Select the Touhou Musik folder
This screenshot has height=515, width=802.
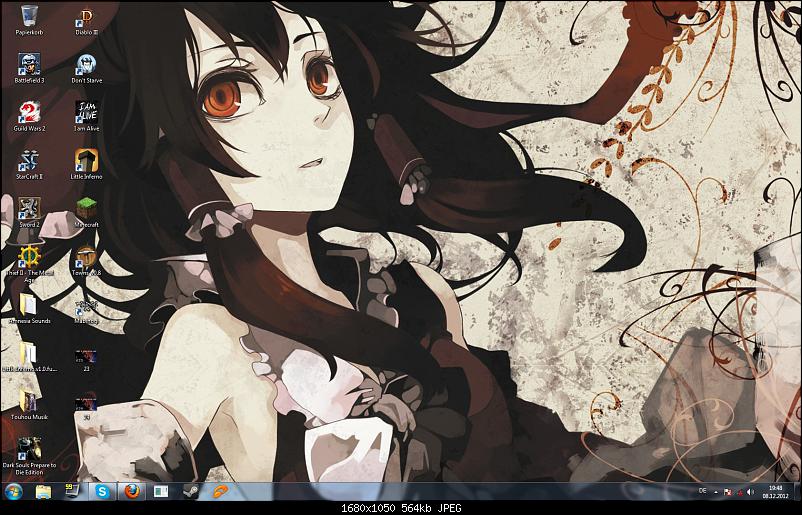pos(29,405)
